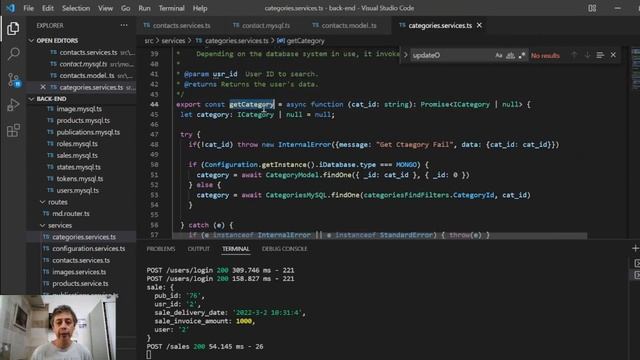The image size is (640, 360).
Task: Open the Run menu
Action: [x=144, y=8]
